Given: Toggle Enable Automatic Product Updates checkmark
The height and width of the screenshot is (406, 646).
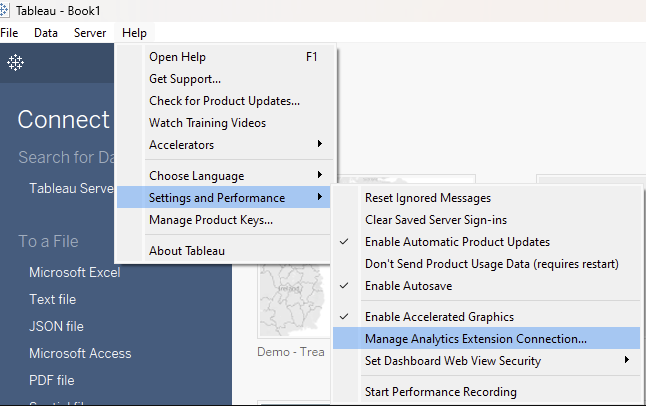Looking at the screenshot, I should tap(457, 242).
